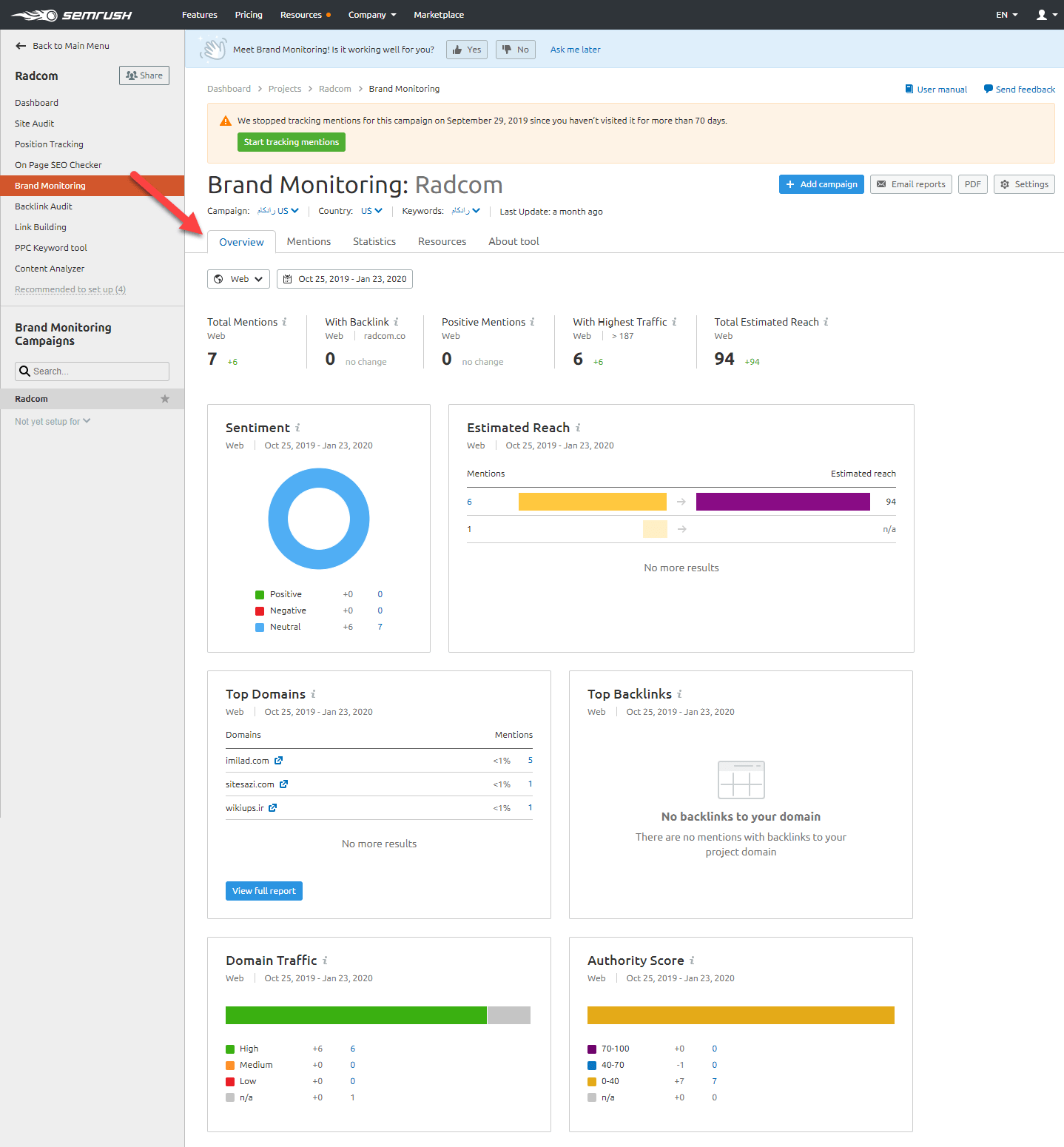Open external link icon for wikiups.ir
Viewport: 1064px width, 1147px height.
click(x=273, y=808)
